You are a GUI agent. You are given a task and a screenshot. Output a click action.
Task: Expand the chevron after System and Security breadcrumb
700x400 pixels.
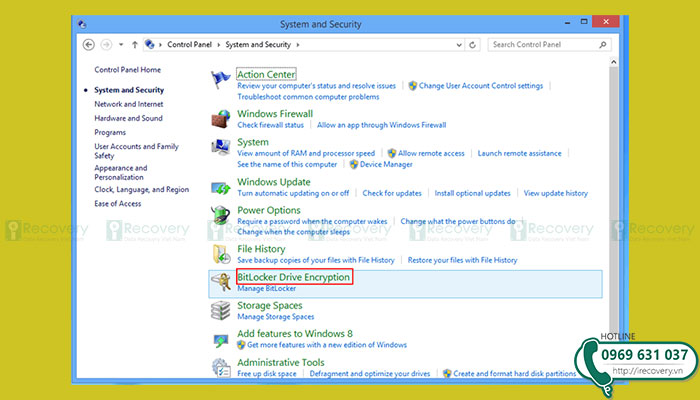[298, 45]
